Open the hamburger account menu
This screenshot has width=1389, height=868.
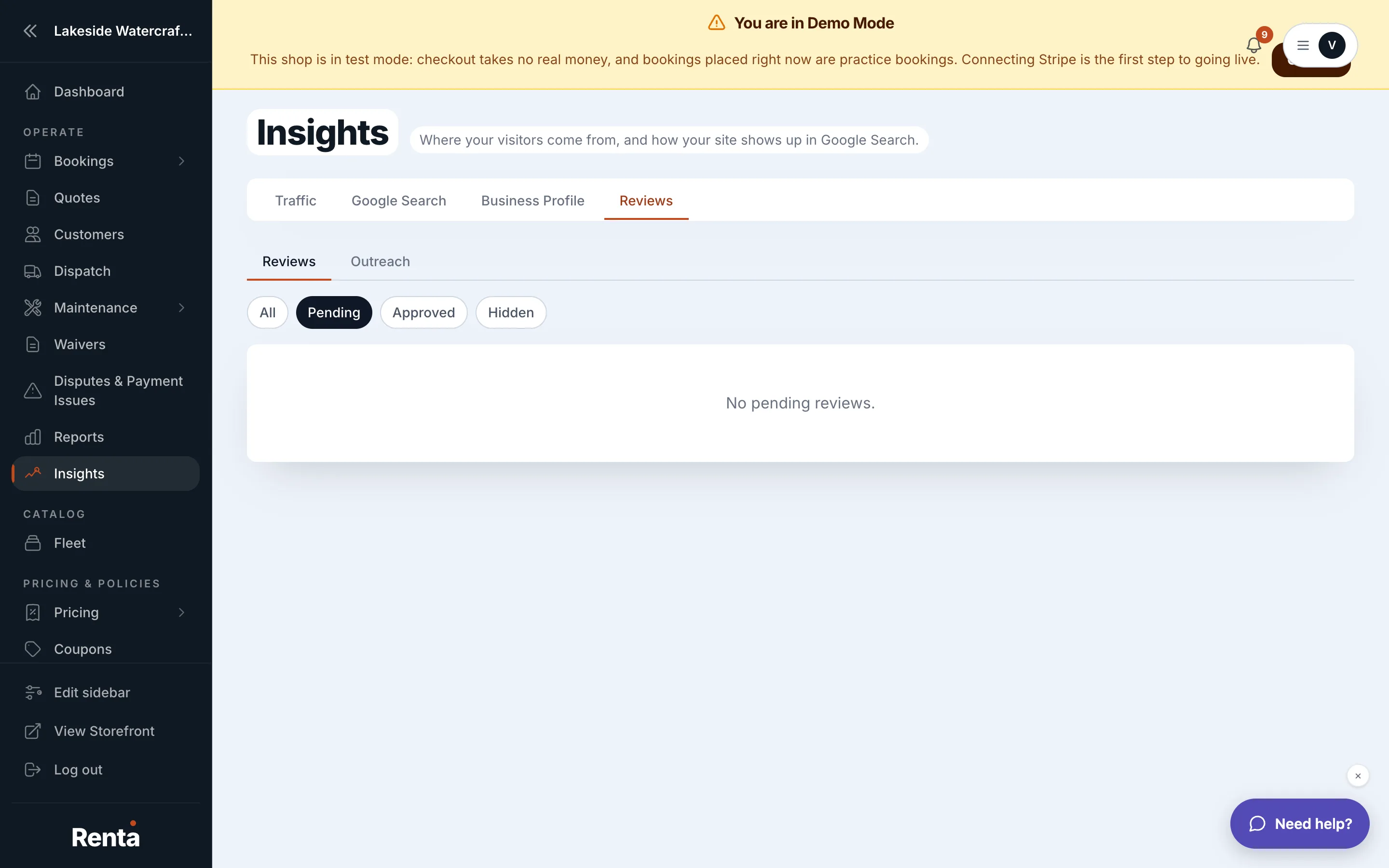1303,45
